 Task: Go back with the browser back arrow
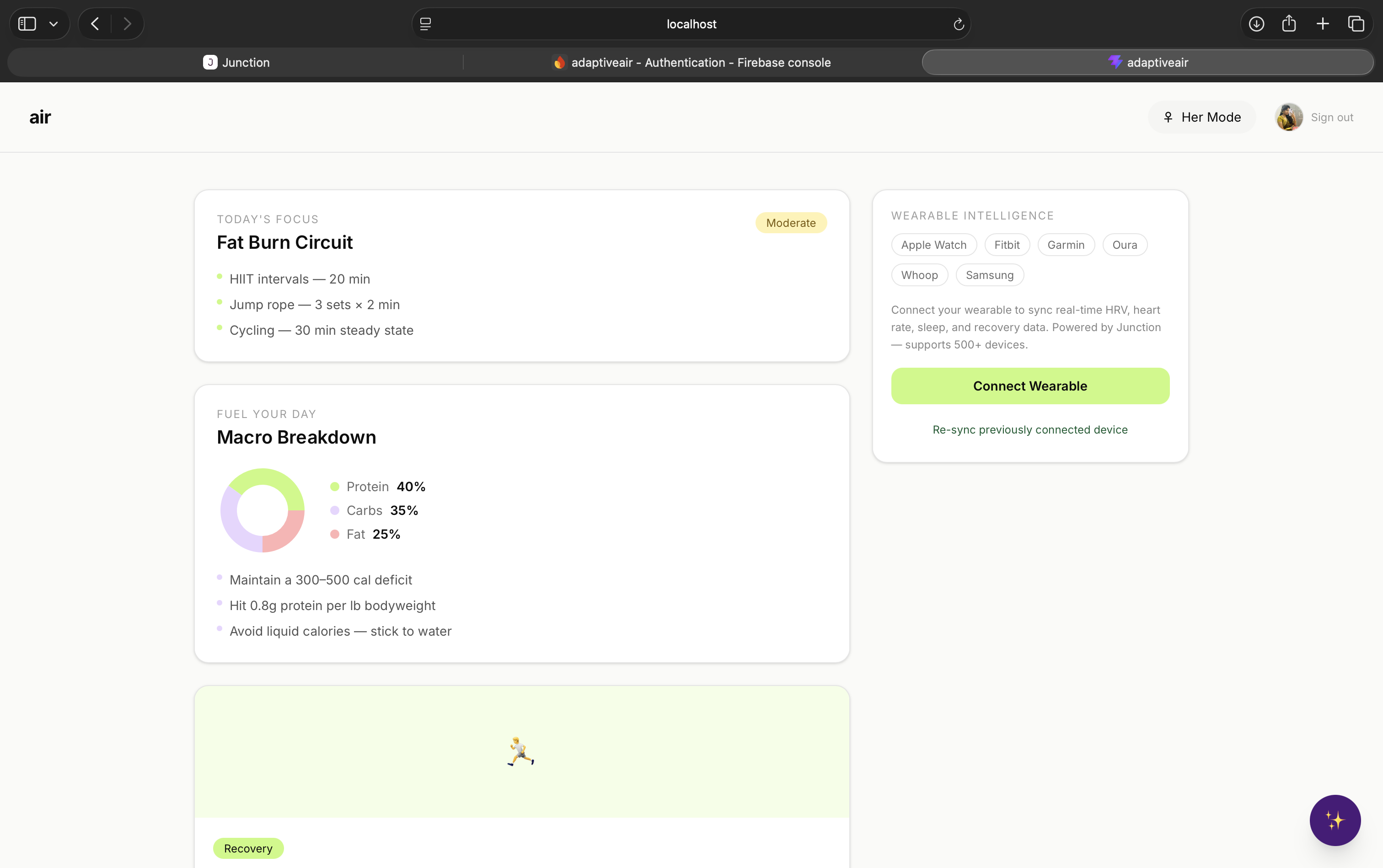pos(95,23)
